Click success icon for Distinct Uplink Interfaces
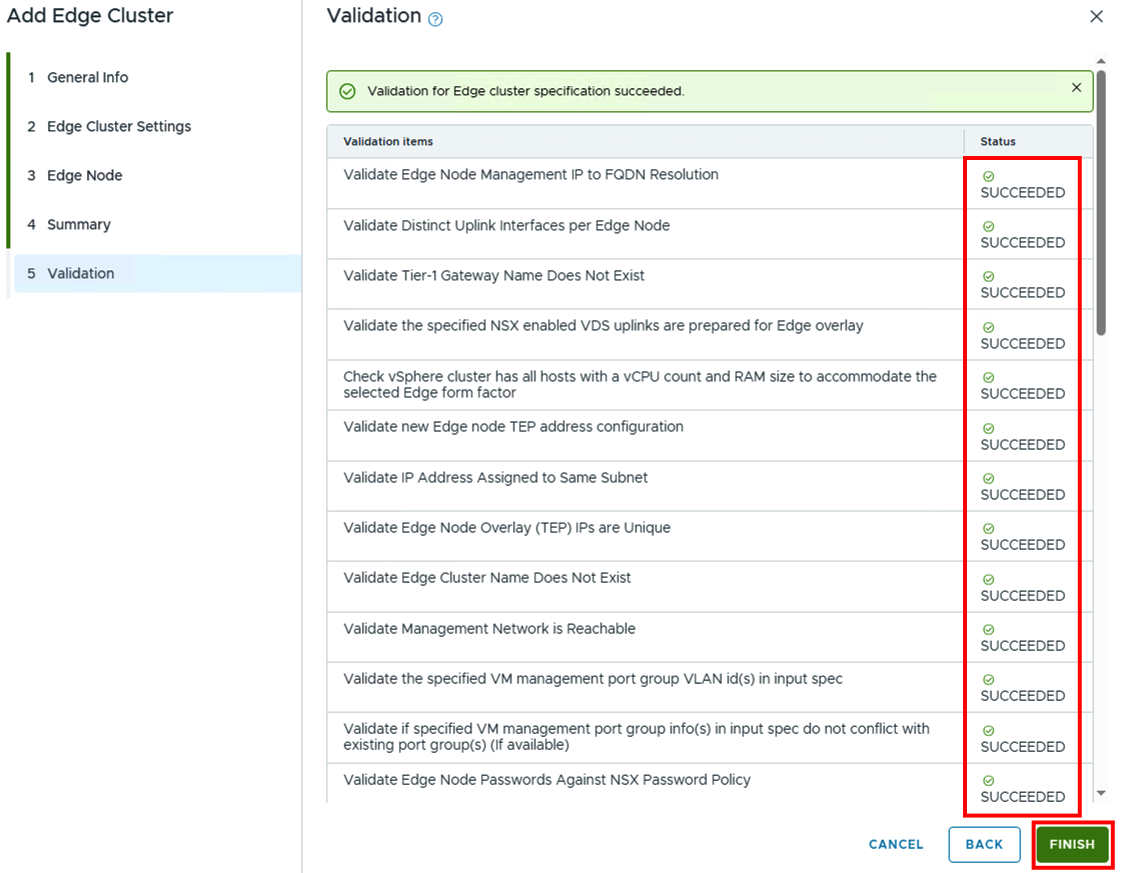The height and width of the screenshot is (873, 1125). click(988, 227)
